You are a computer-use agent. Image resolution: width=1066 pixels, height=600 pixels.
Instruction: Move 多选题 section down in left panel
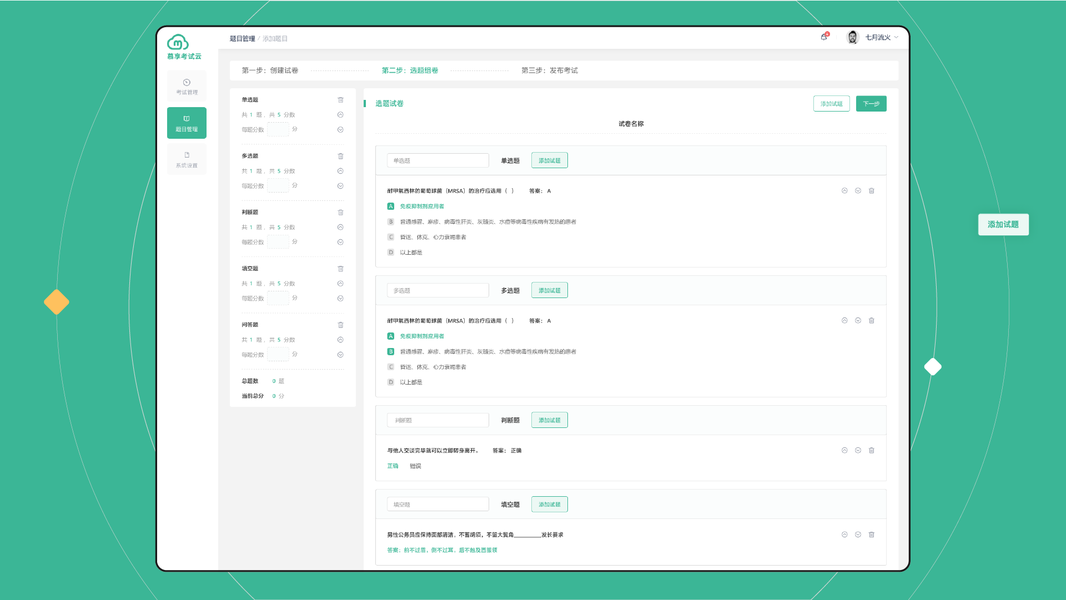tap(341, 186)
